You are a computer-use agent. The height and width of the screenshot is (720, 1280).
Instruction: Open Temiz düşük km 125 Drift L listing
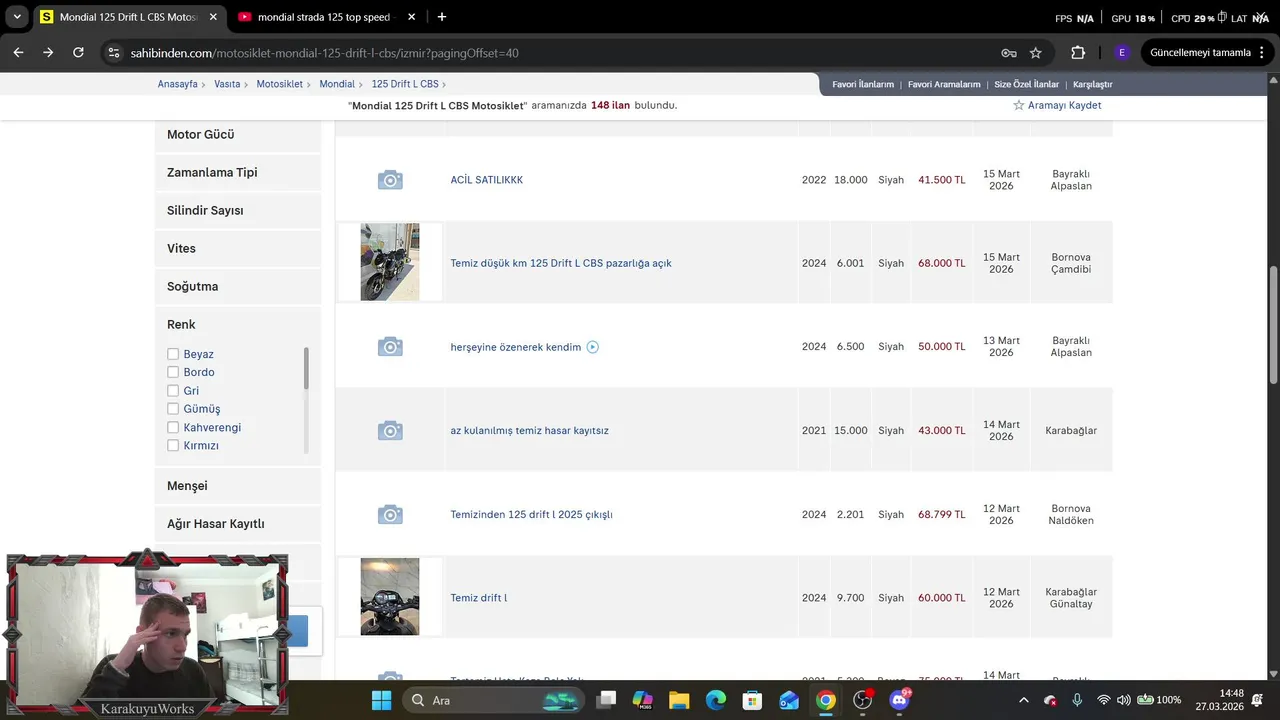[561, 263]
